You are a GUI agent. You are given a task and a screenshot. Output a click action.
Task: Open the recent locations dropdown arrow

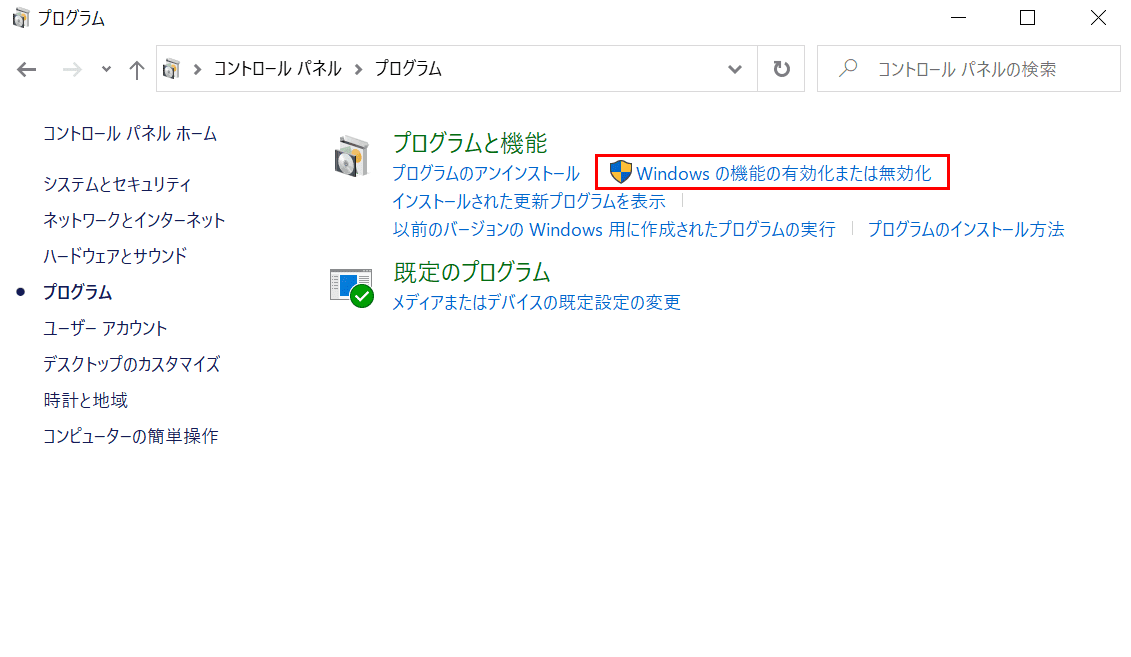pos(107,69)
